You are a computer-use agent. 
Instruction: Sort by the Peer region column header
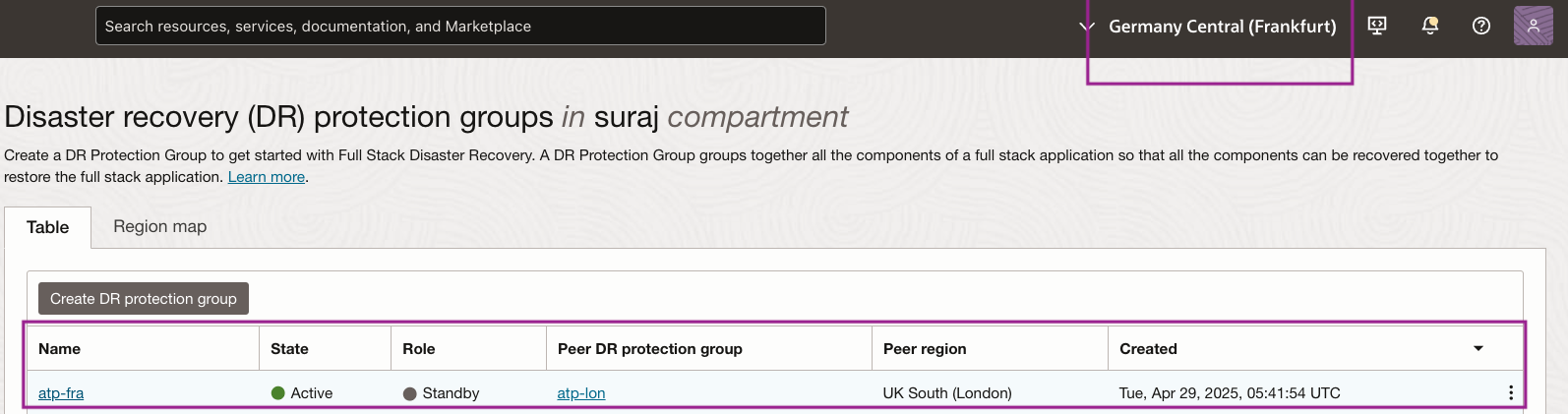[925, 349]
